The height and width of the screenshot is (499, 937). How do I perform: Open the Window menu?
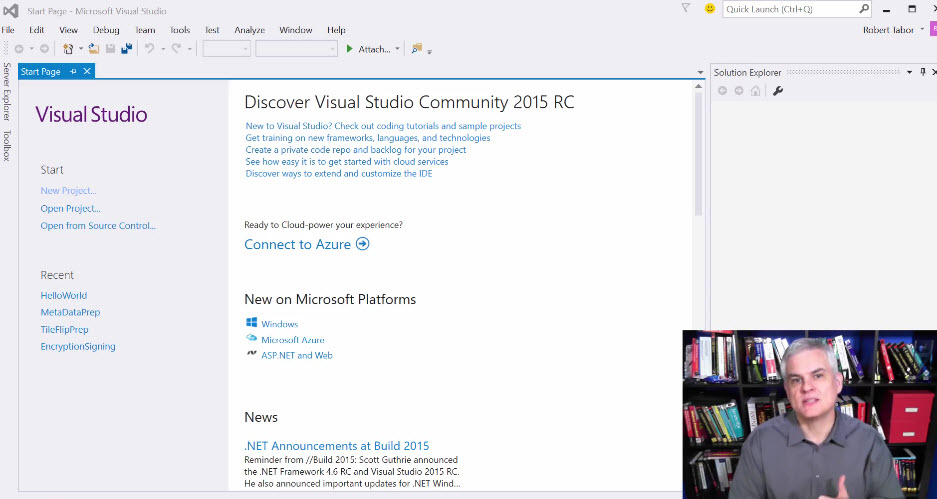296,30
